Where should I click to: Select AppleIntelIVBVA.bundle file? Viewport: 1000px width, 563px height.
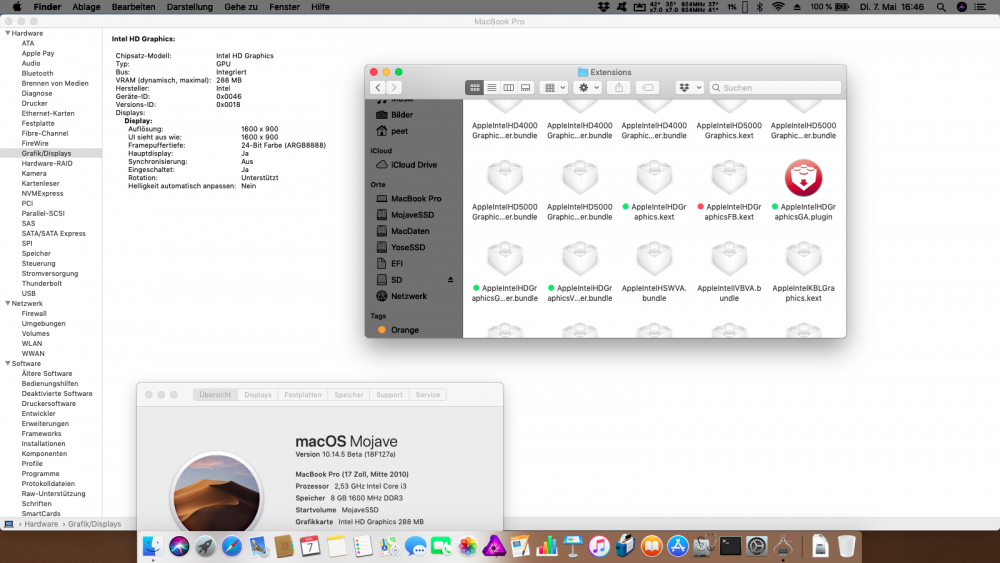coord(729,259)
